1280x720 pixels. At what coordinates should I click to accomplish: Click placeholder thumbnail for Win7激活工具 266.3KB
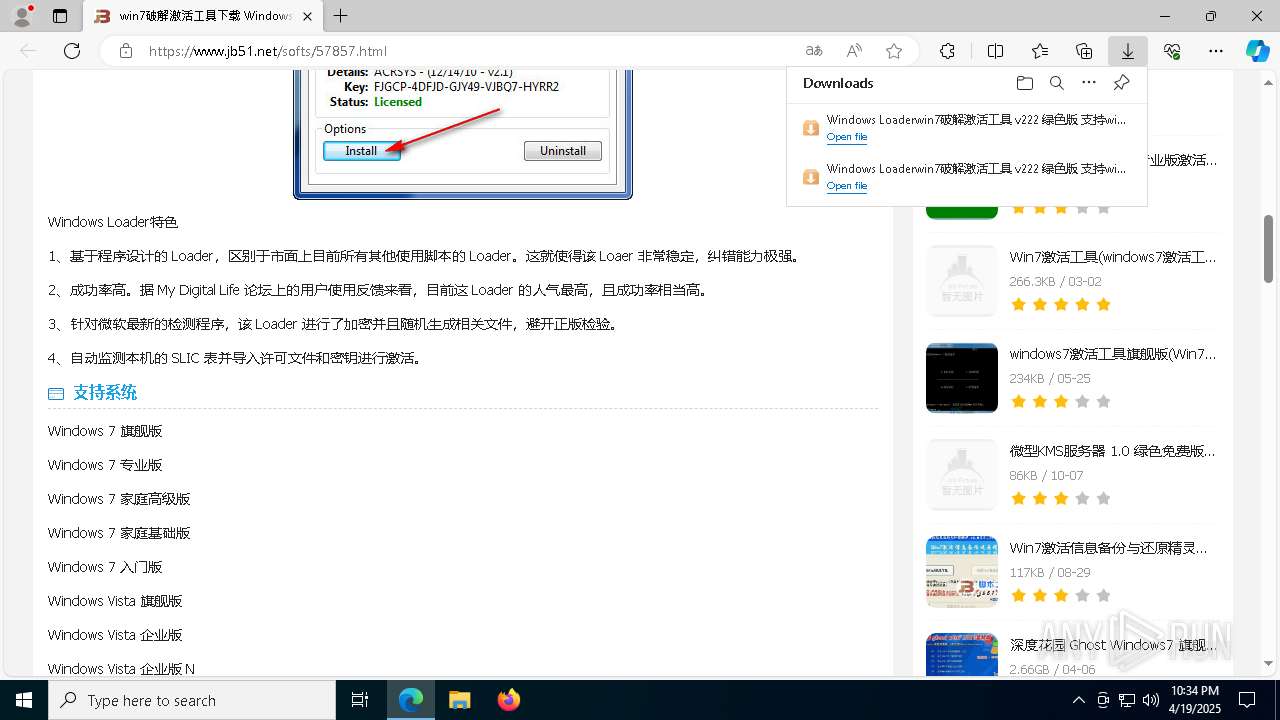click(962, 280)
